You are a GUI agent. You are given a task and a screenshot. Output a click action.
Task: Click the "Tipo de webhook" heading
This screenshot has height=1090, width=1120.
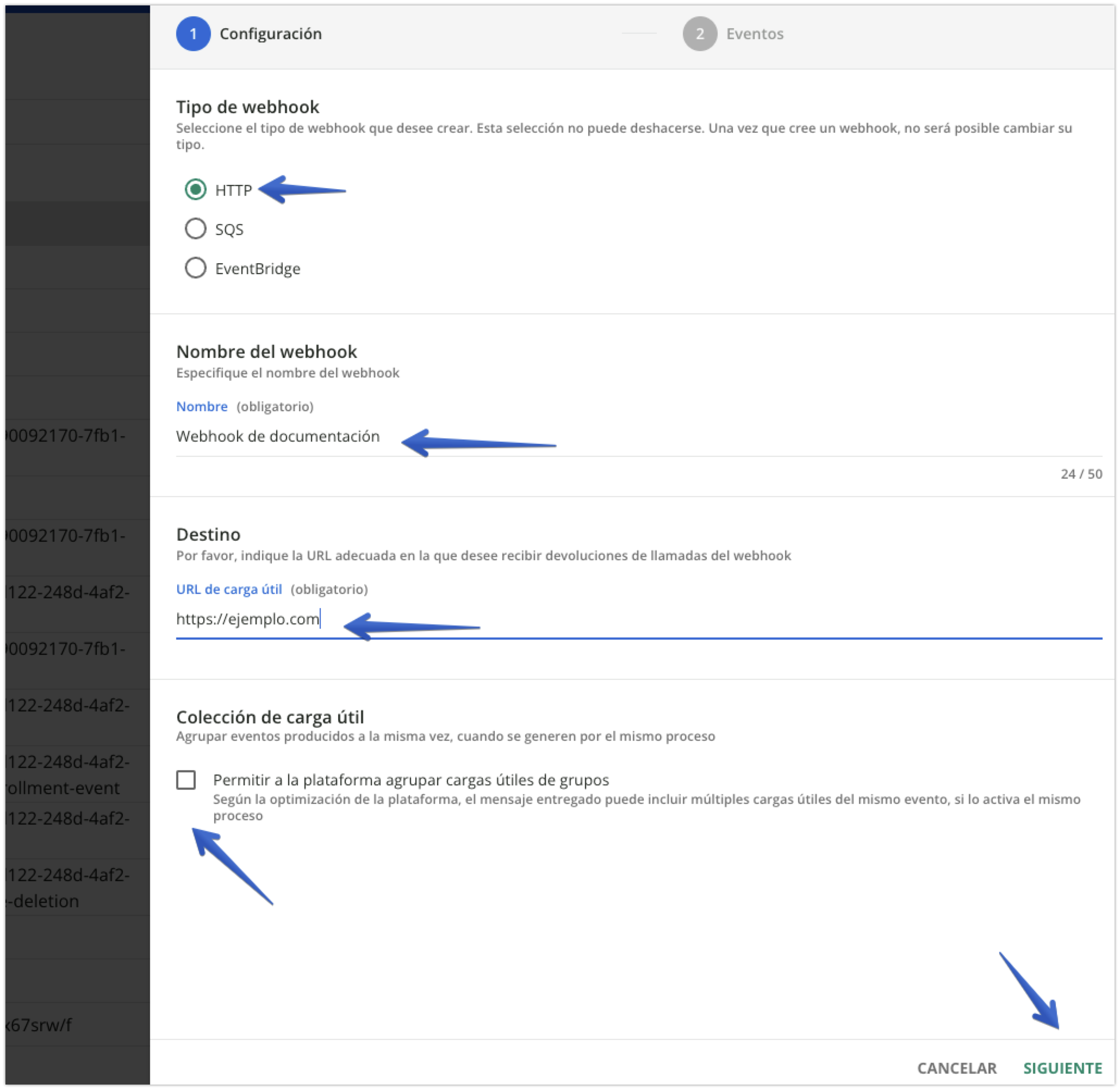pyautogui.click(x=247, y=107)
